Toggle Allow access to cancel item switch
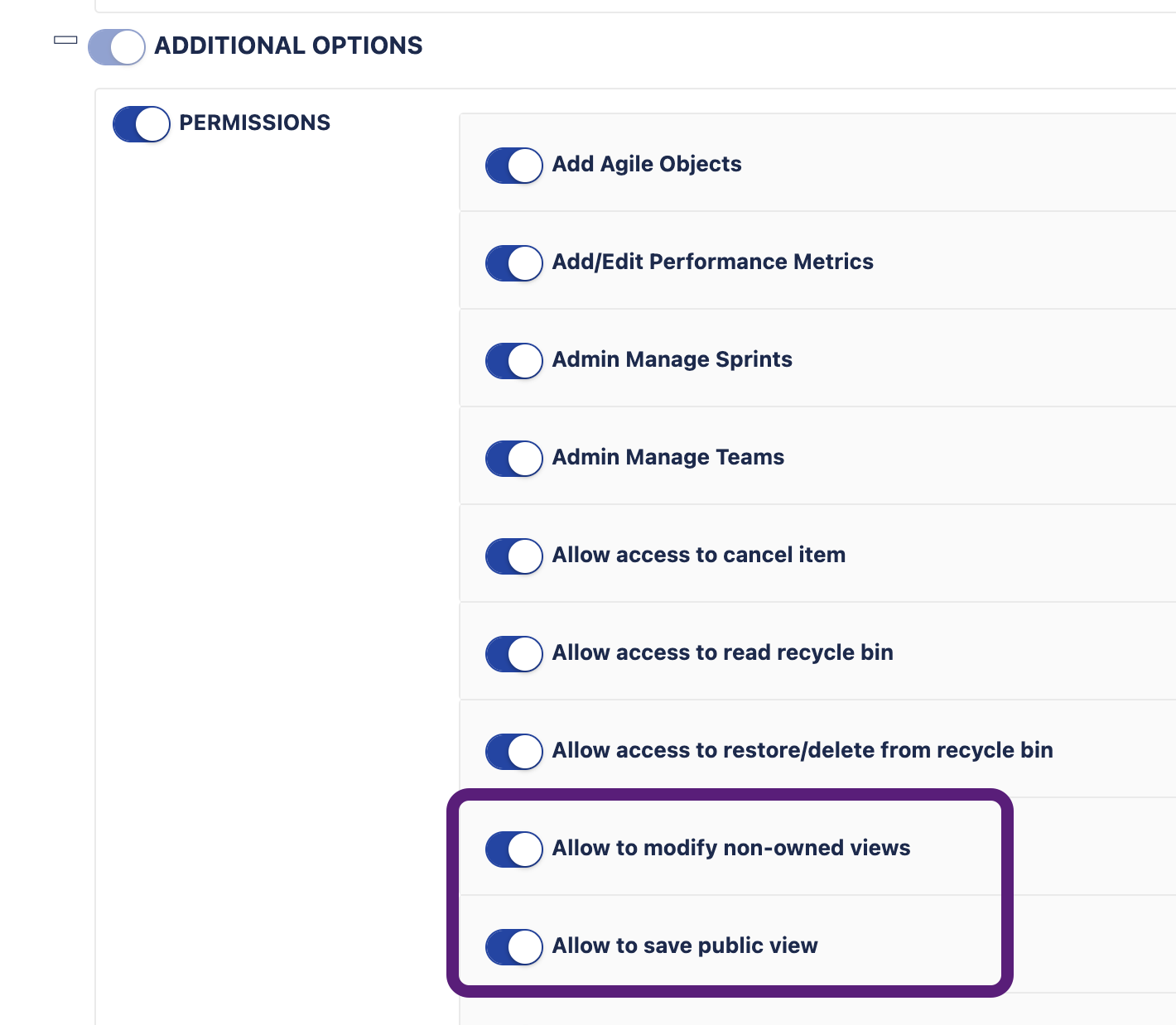This screenshot has width=1176, height=1025. (514, 556)
